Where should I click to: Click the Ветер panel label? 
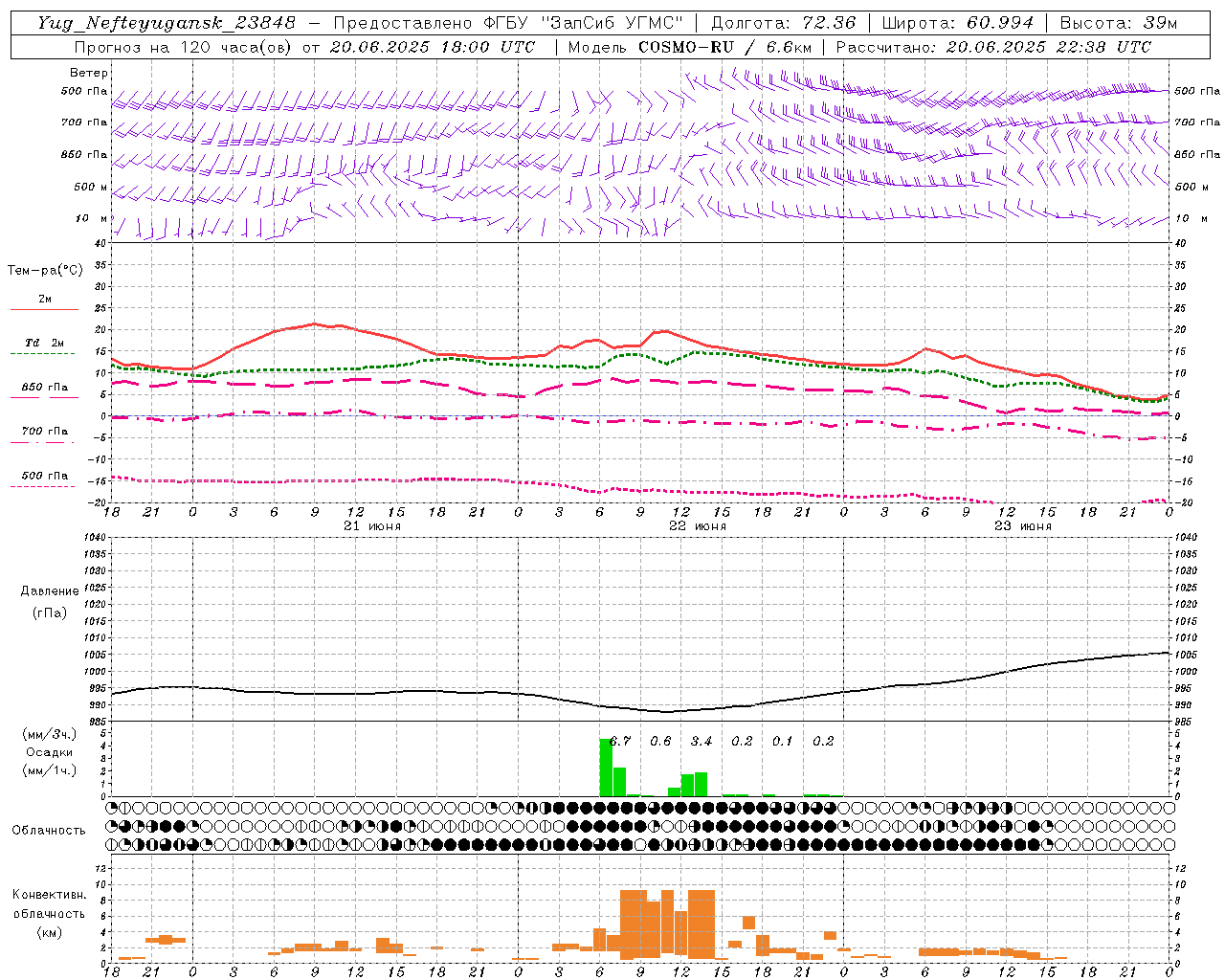coord(89,73)
